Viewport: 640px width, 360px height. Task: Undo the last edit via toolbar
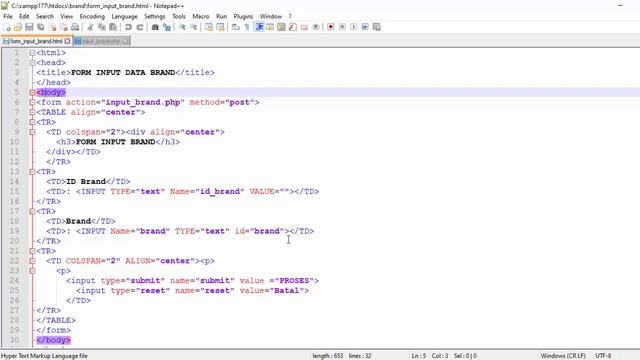point(128,27)
